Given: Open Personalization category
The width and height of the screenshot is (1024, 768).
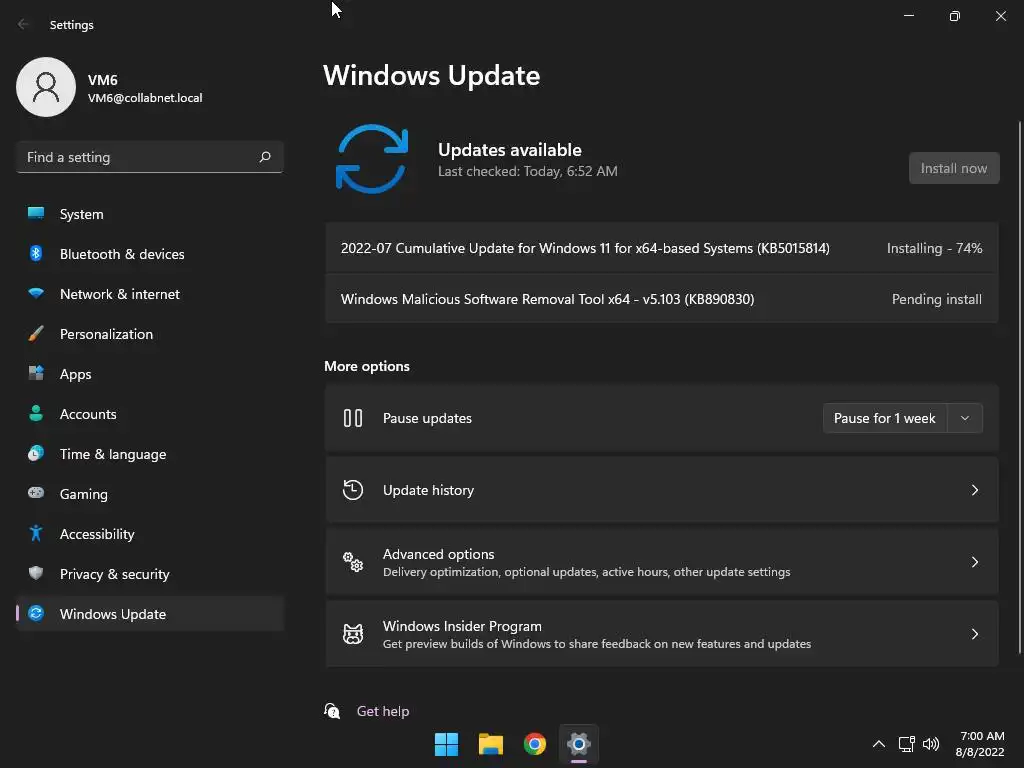Looking at the screenshot, I should click(x=150, y=334).
